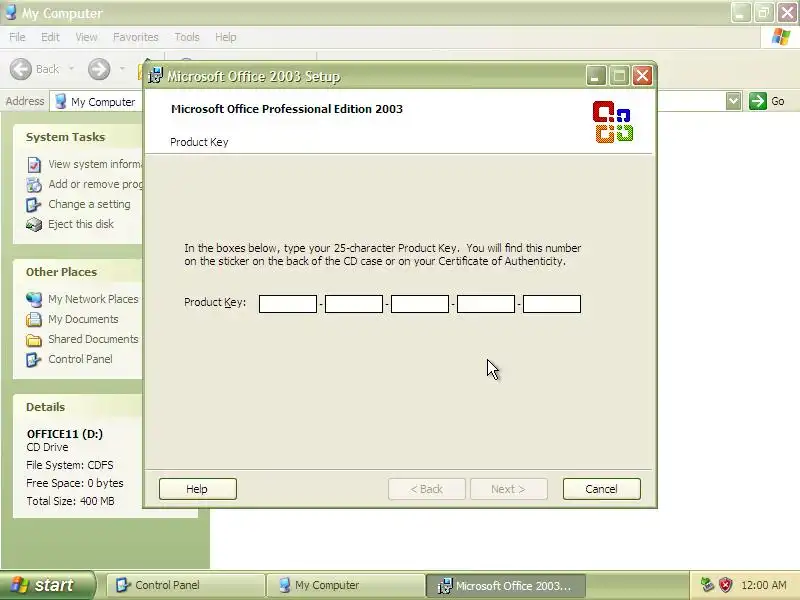Open Tools menu in My Computer
Screen dimensions: 800x600
tap(187, 37)
